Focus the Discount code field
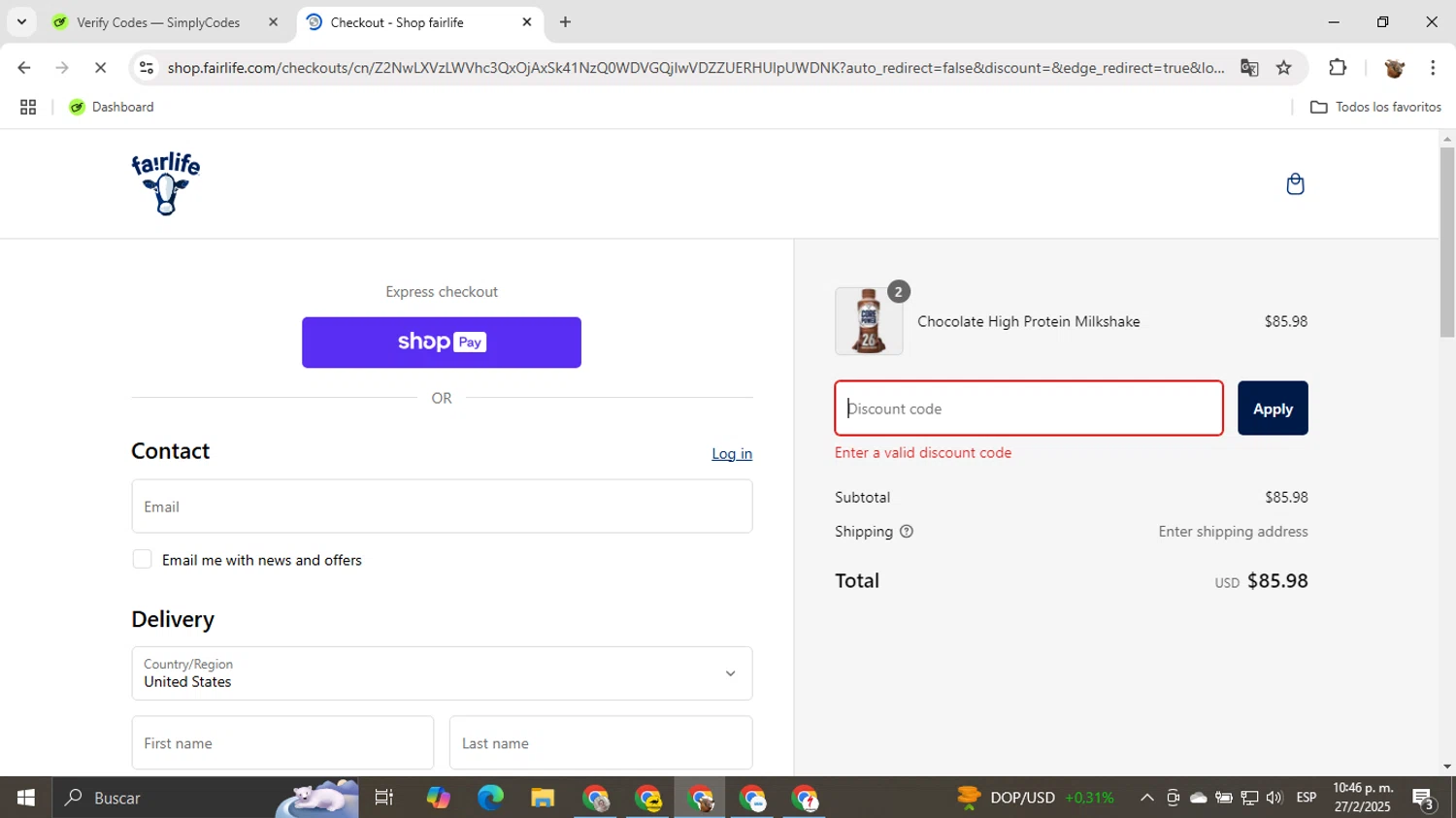 [1029, 409]
